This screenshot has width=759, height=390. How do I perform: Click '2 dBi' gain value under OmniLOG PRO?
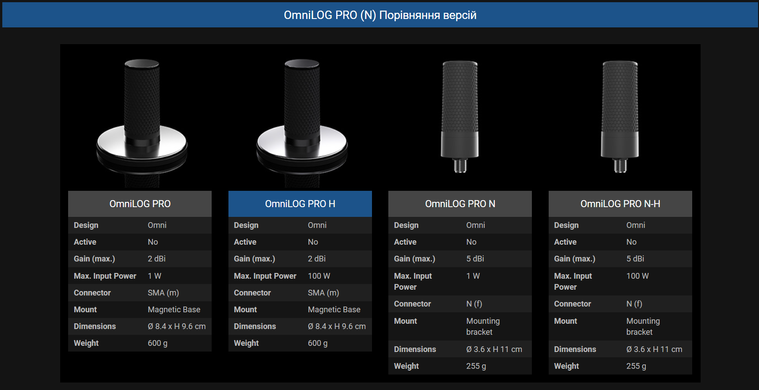point(156,259)
